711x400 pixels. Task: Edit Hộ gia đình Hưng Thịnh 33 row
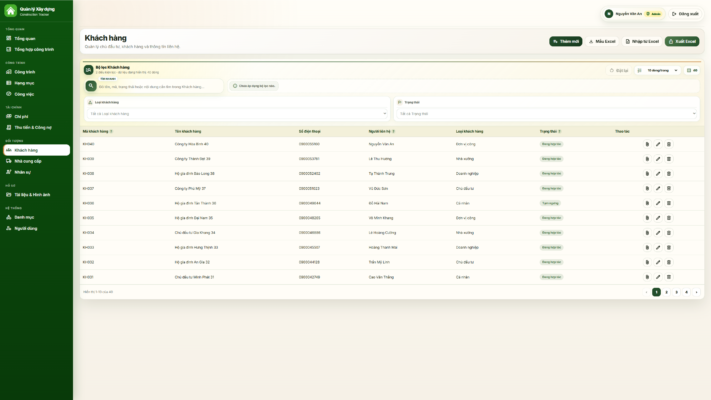click(x=658, y=248)
